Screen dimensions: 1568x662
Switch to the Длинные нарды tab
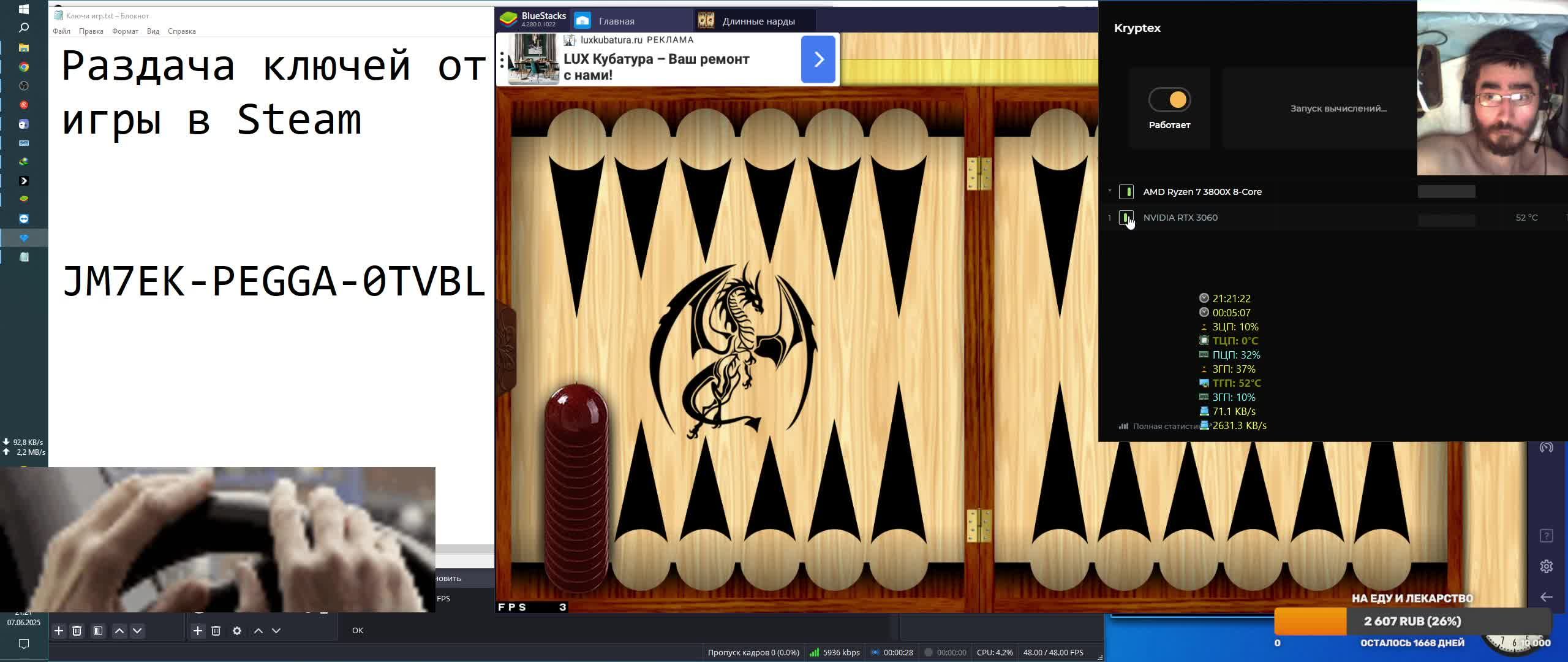click(758, 21)
